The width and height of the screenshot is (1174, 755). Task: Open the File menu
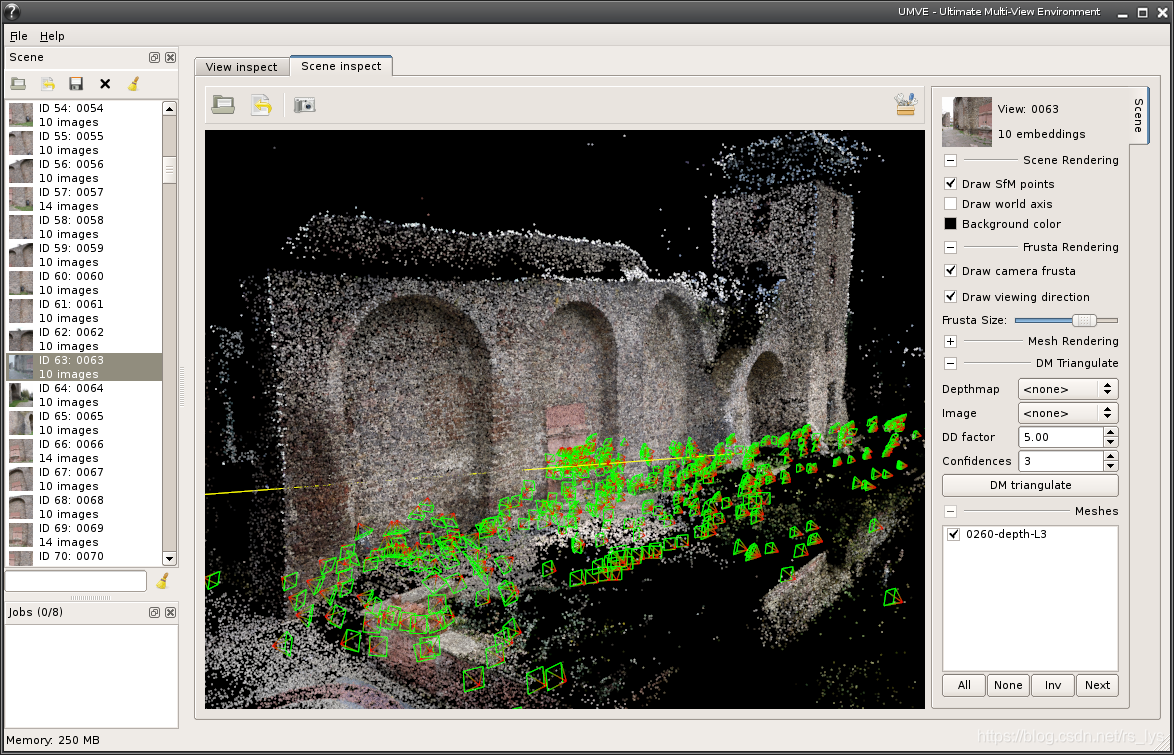pos(18,36)
